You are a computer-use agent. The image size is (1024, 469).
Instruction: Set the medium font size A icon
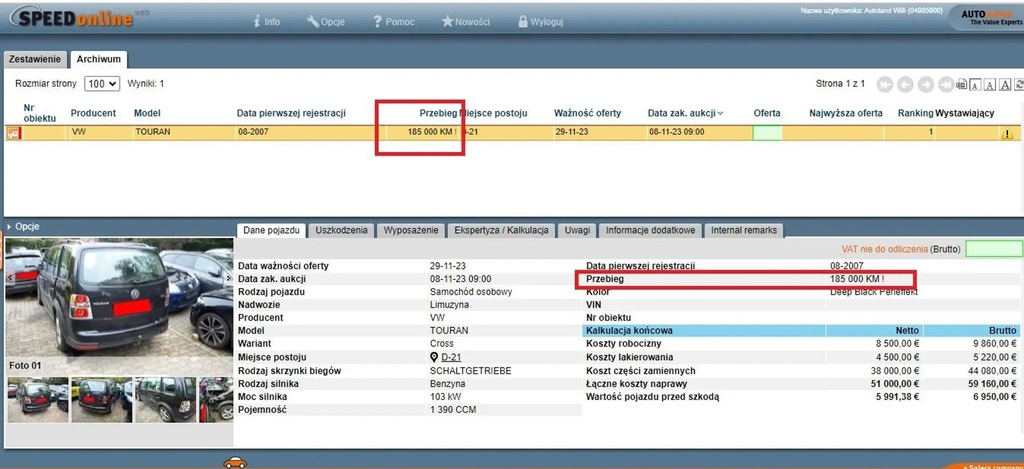pos(990,84)
